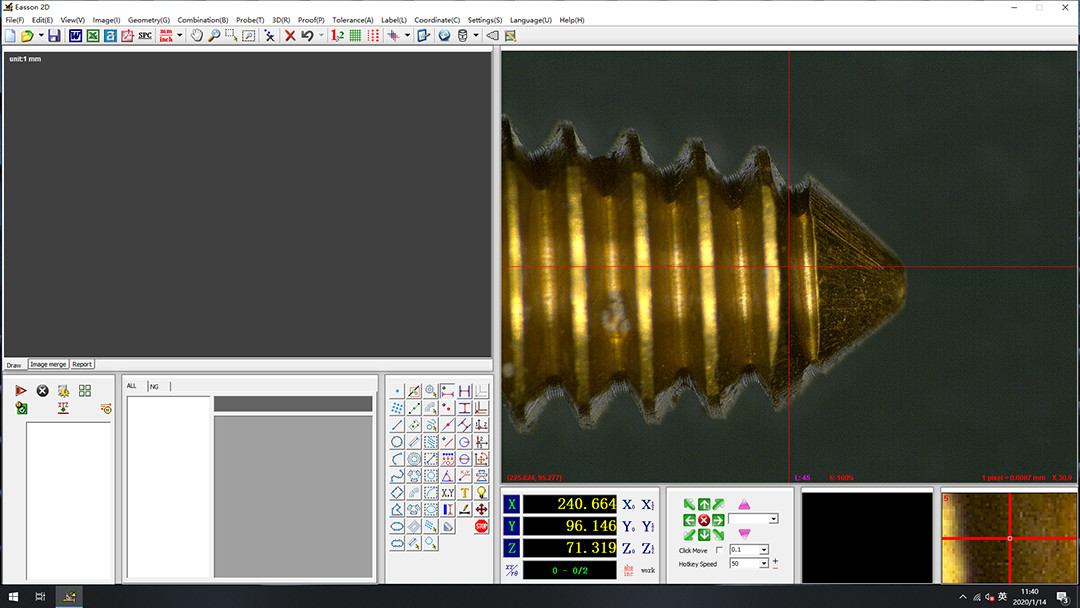Open dropdown arrow next to Open folder icon
The image size is (1080, 608).
[41, 35]
